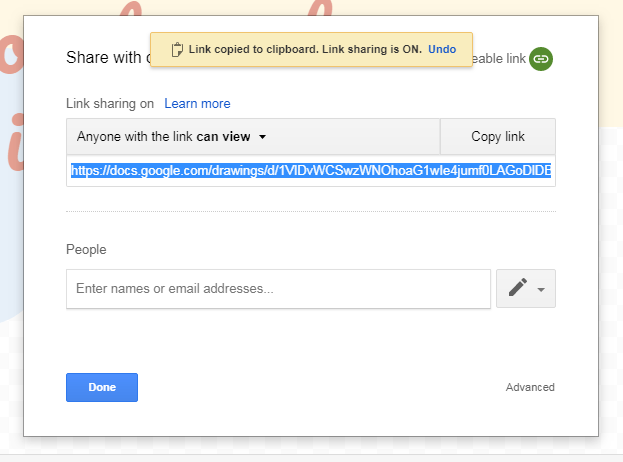623x462 pixels.
Task: Undo link sharing from the notification
Action: coord(442,49)
